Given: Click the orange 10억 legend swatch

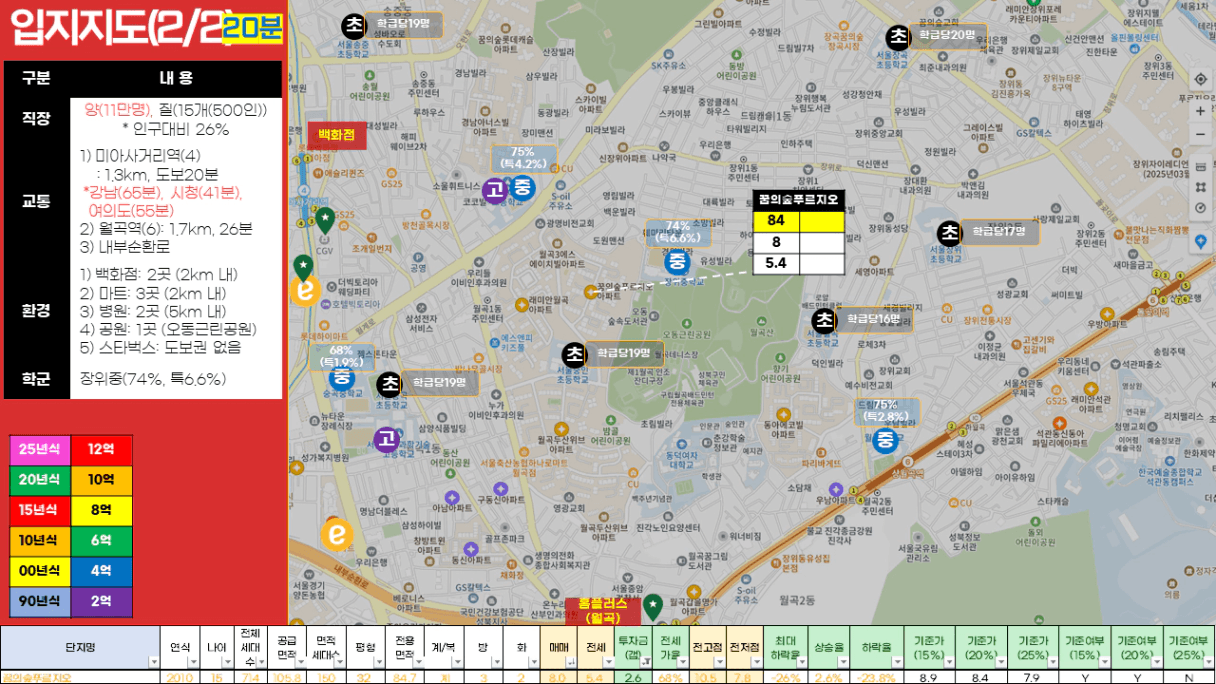Looking at the screenshot, I should tap(101, 480).
